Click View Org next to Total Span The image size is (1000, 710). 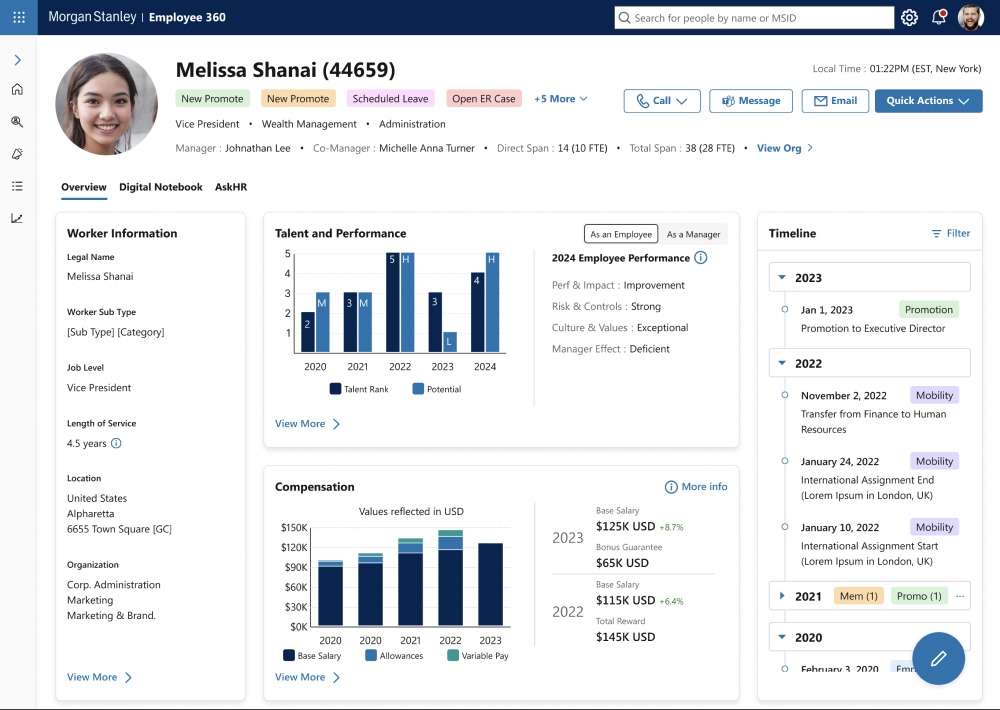(x=778, y=148)
